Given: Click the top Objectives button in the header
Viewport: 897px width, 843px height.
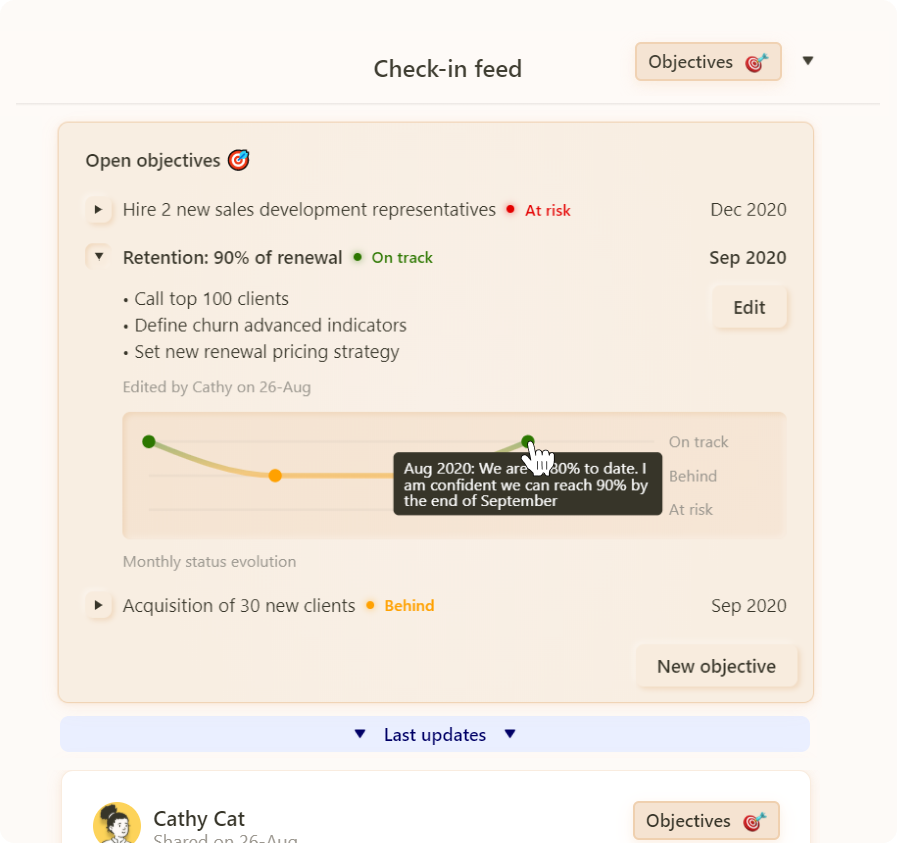Looking at the screenshot, I should pyautogui.click(x=707, y=62).
